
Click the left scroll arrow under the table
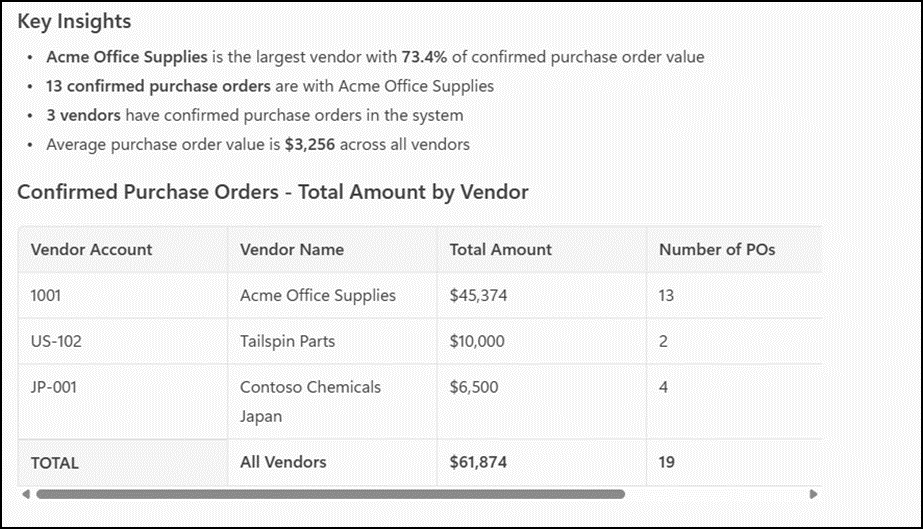(26, 494)
